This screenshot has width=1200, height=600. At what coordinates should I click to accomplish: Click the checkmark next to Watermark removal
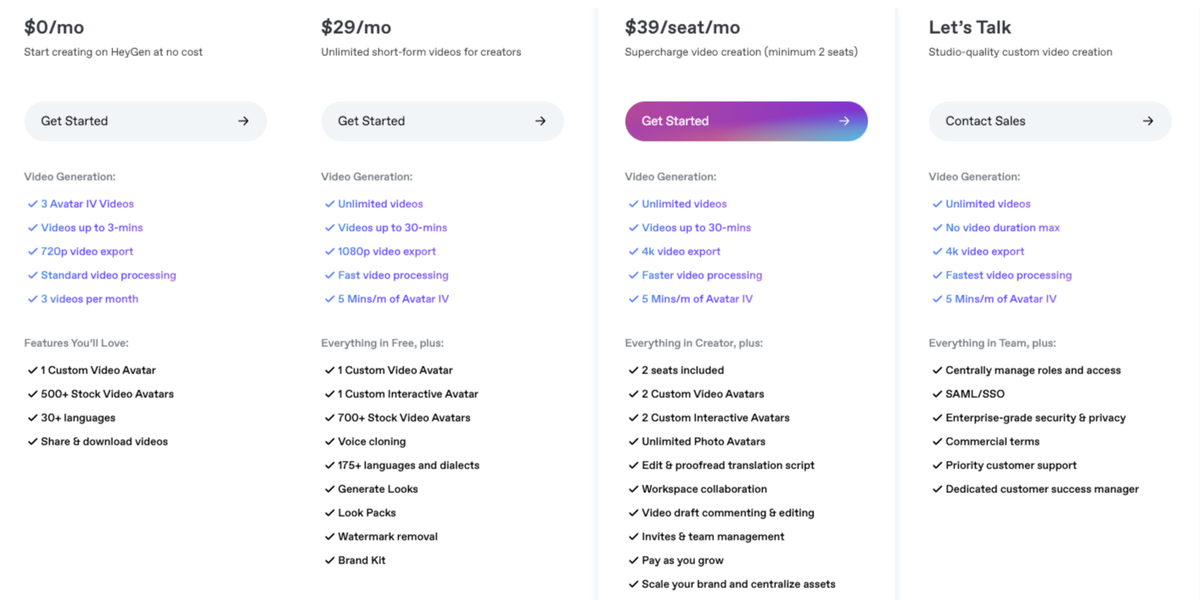(x=329, y=536)
